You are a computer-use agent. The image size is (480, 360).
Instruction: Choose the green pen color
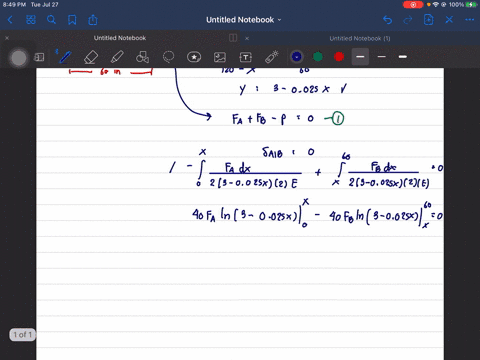[x=318, y=57]
